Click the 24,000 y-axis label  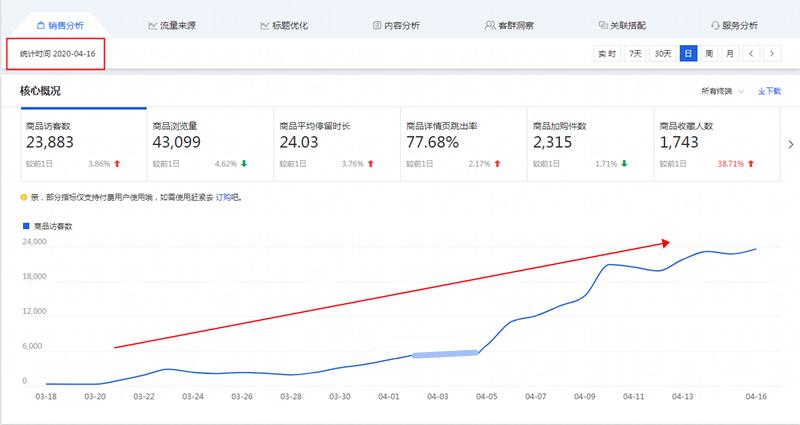pos(34,242)
